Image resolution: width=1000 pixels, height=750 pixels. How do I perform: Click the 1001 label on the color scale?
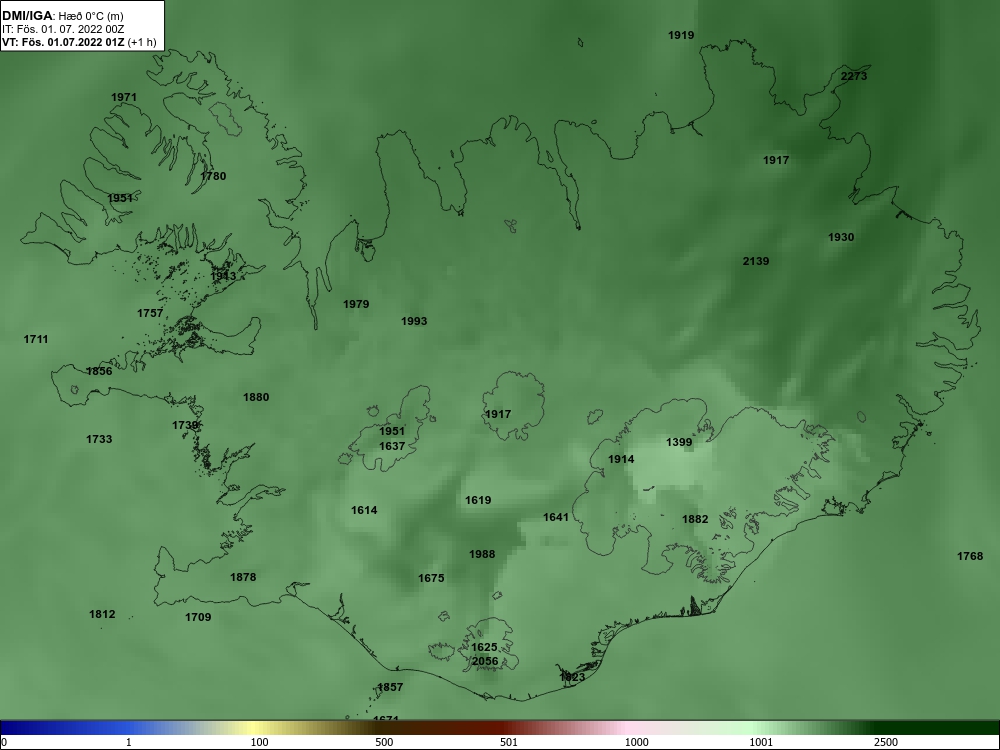click(x=761, y=742)
